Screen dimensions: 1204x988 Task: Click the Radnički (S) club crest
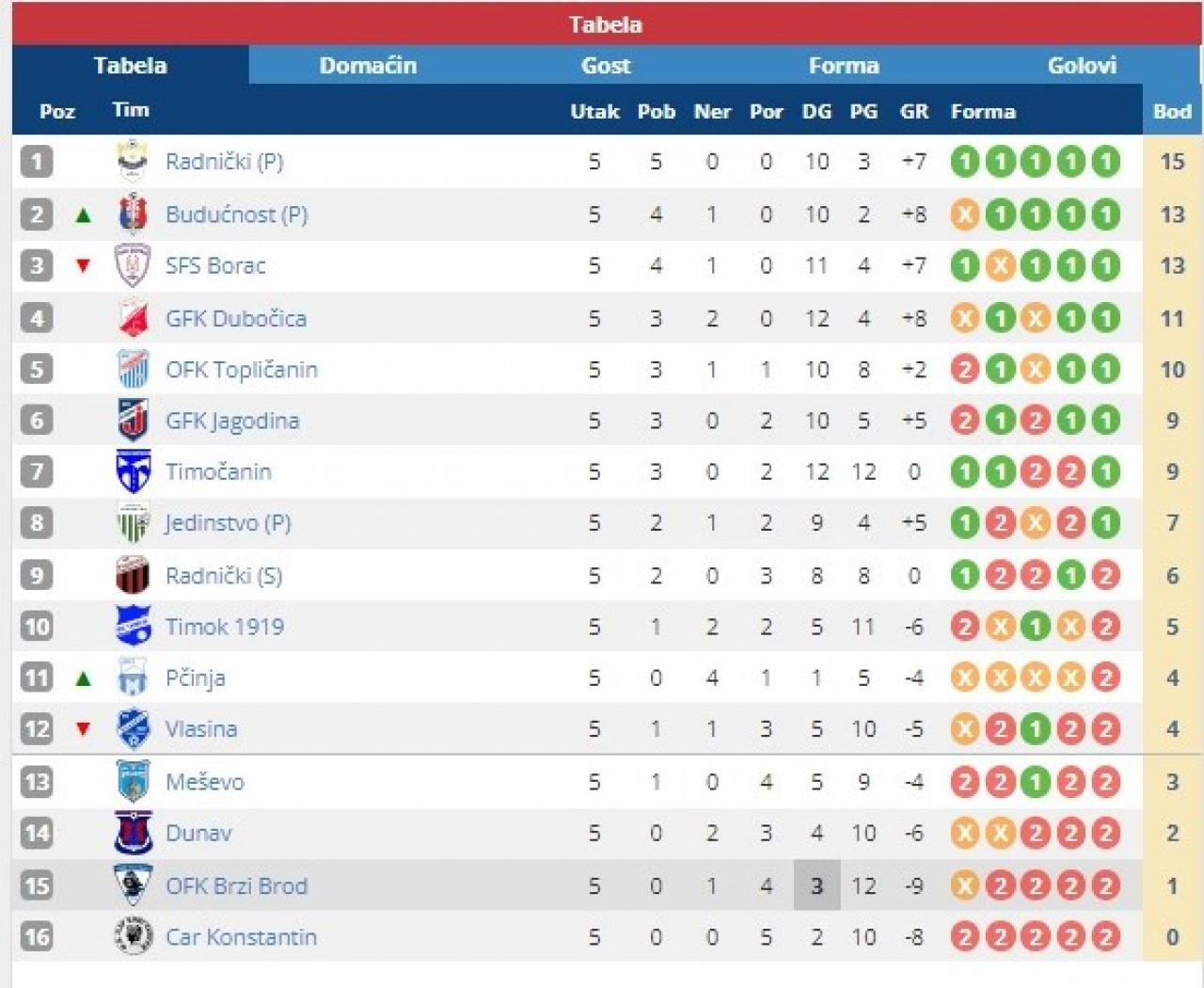[x=133, y=575]
